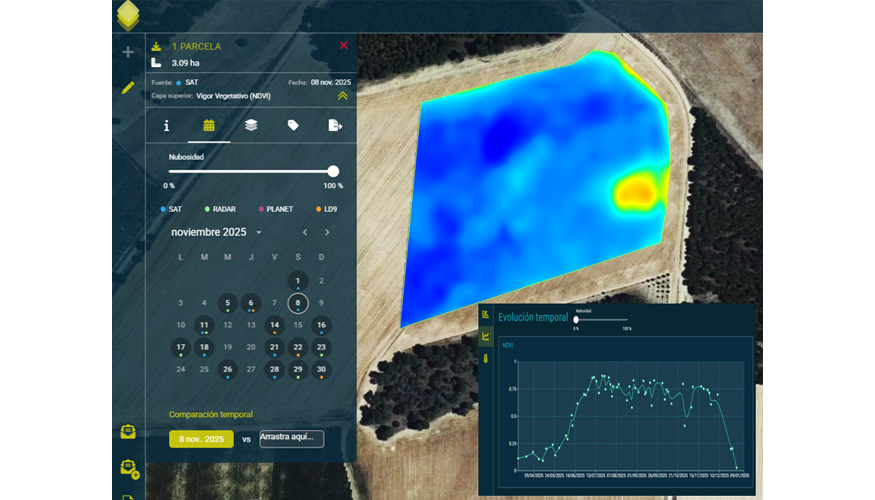
Task: Open the layers stack tab
Action: [251, 125]
